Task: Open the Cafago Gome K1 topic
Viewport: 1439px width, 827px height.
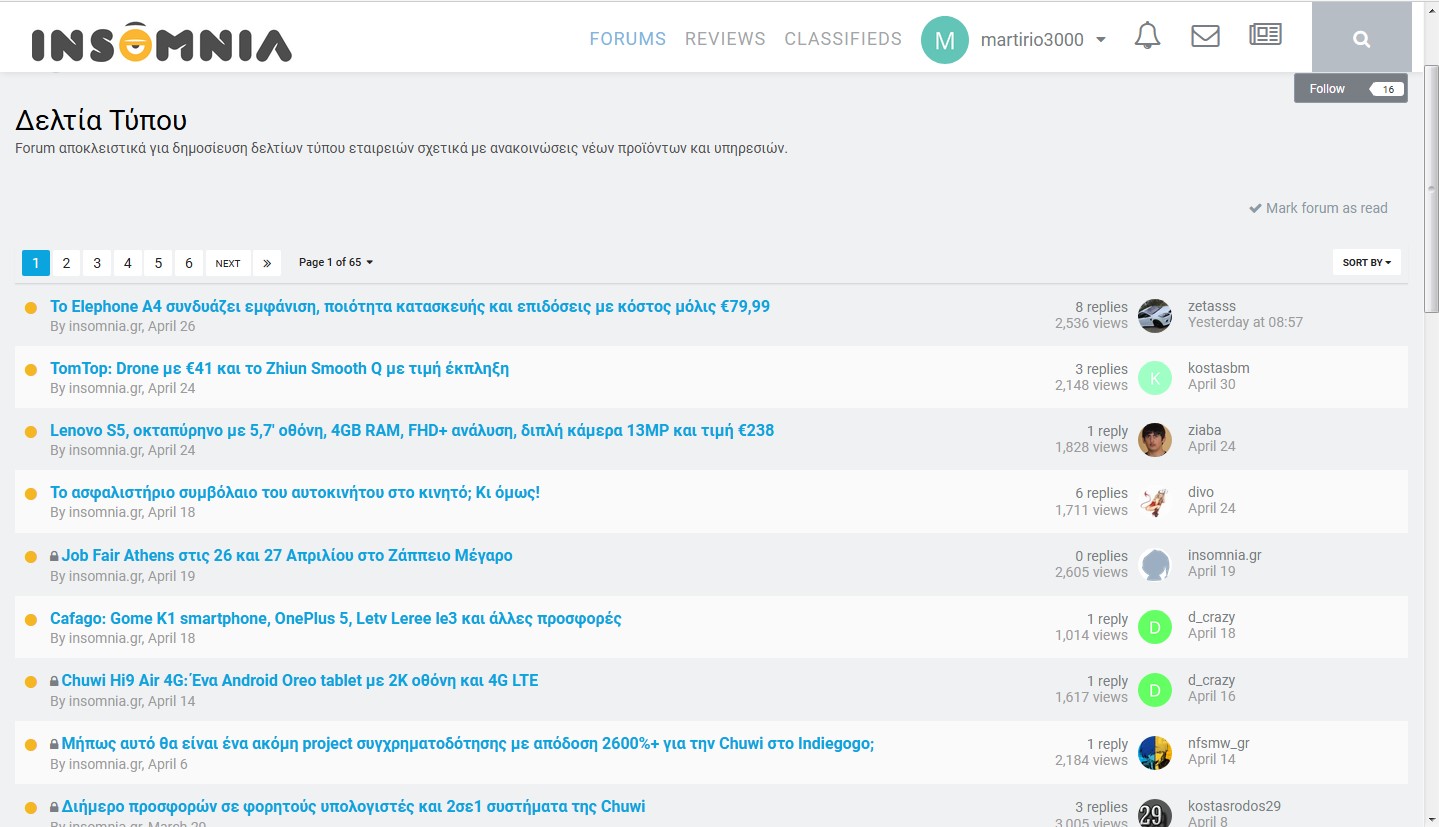Action: point(336,618)
